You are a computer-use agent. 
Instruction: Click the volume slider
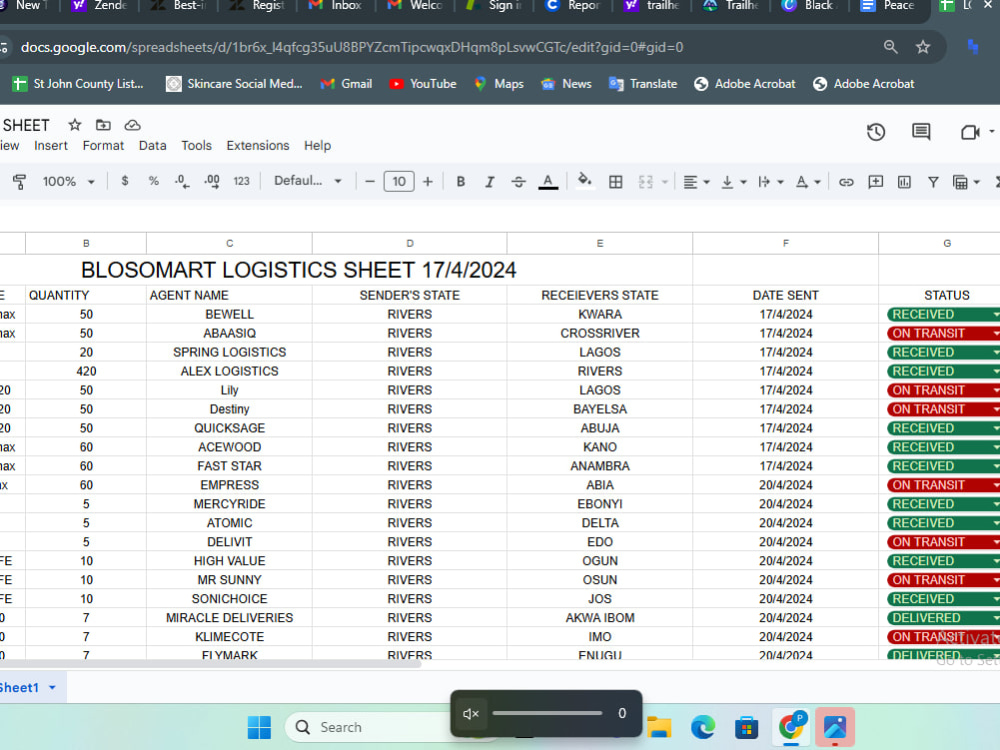(547, 713)
